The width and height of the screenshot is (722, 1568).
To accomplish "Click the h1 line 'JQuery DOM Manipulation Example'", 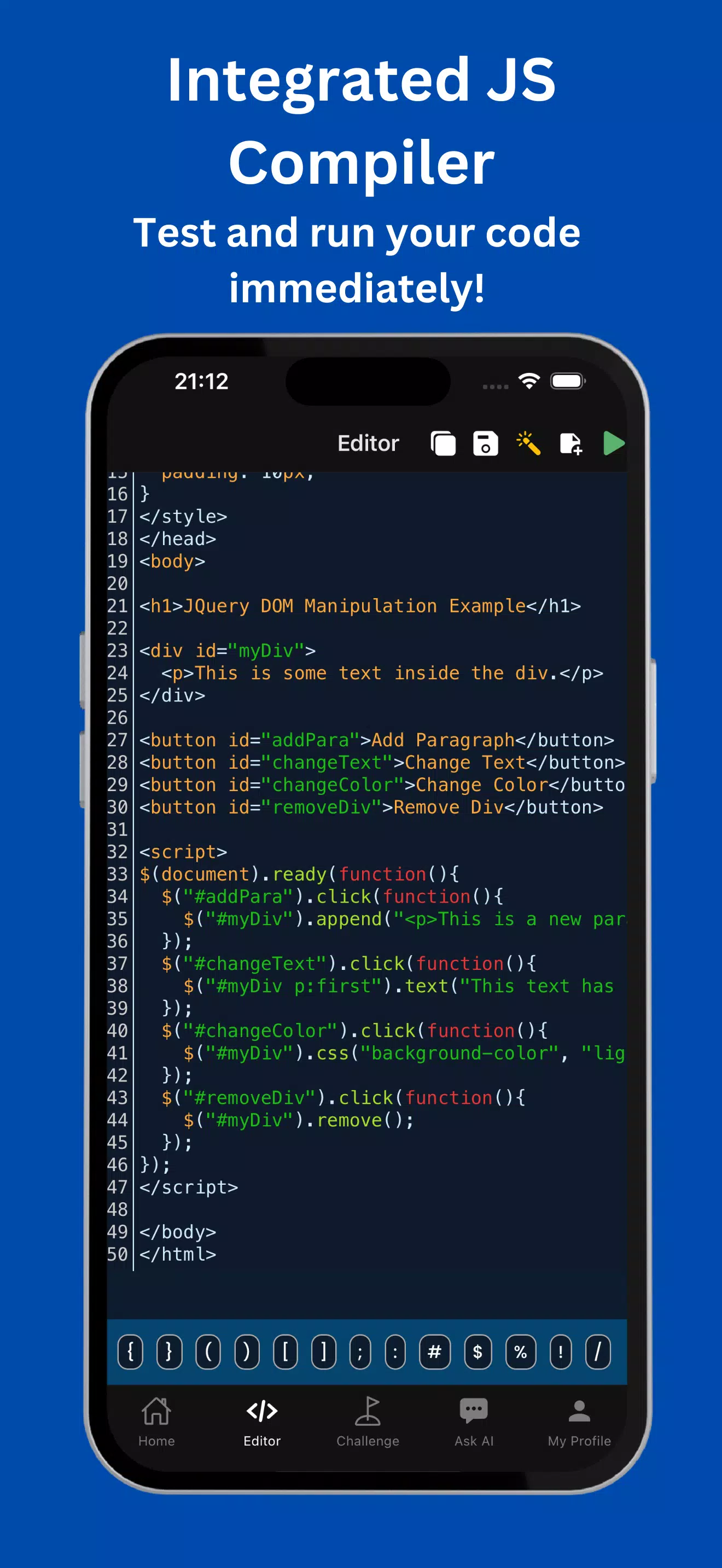I will tap(360, 606).
